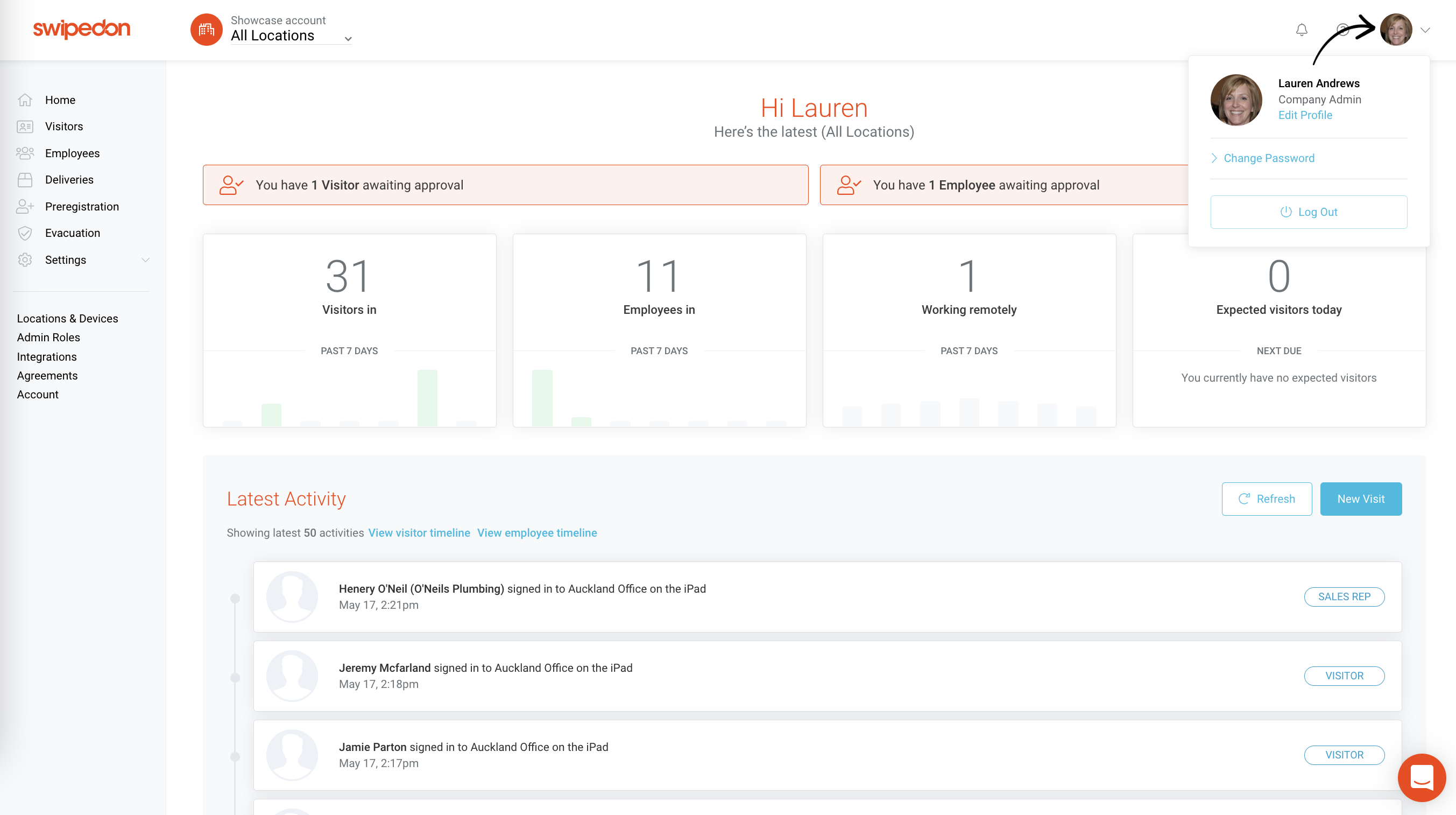The width and height of the screenshot is (1456, 815).
Task: Open the chat support bubble
Action: coord(1422,778)
